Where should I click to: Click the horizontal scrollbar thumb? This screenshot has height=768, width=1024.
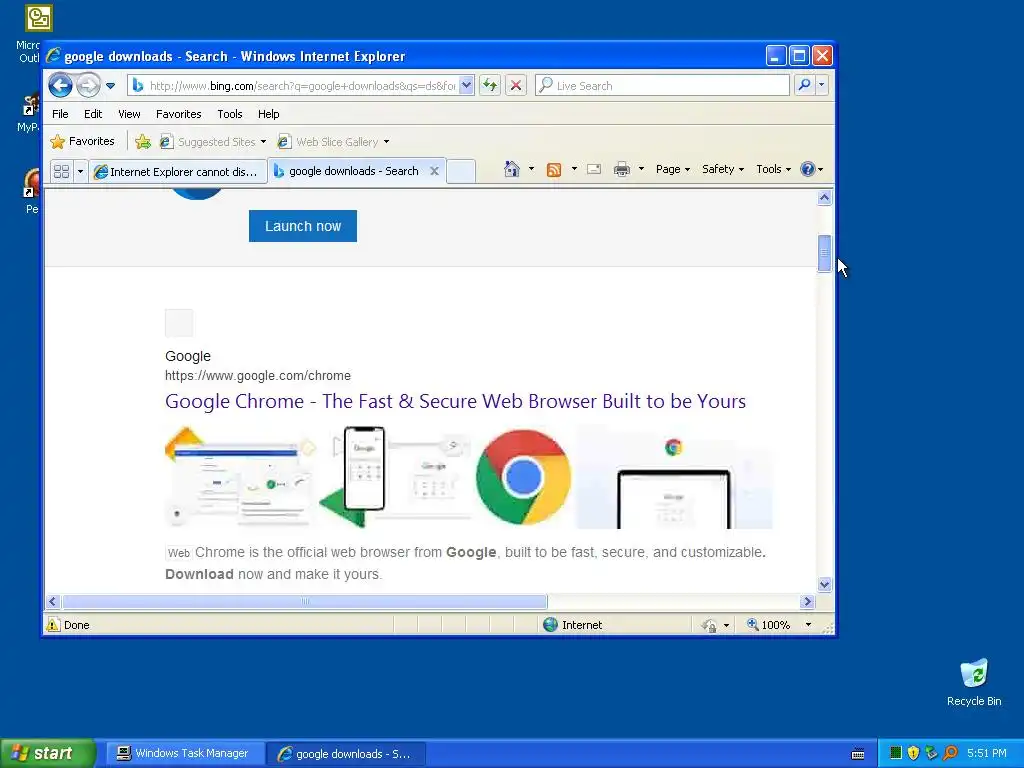tap(304, 601)
